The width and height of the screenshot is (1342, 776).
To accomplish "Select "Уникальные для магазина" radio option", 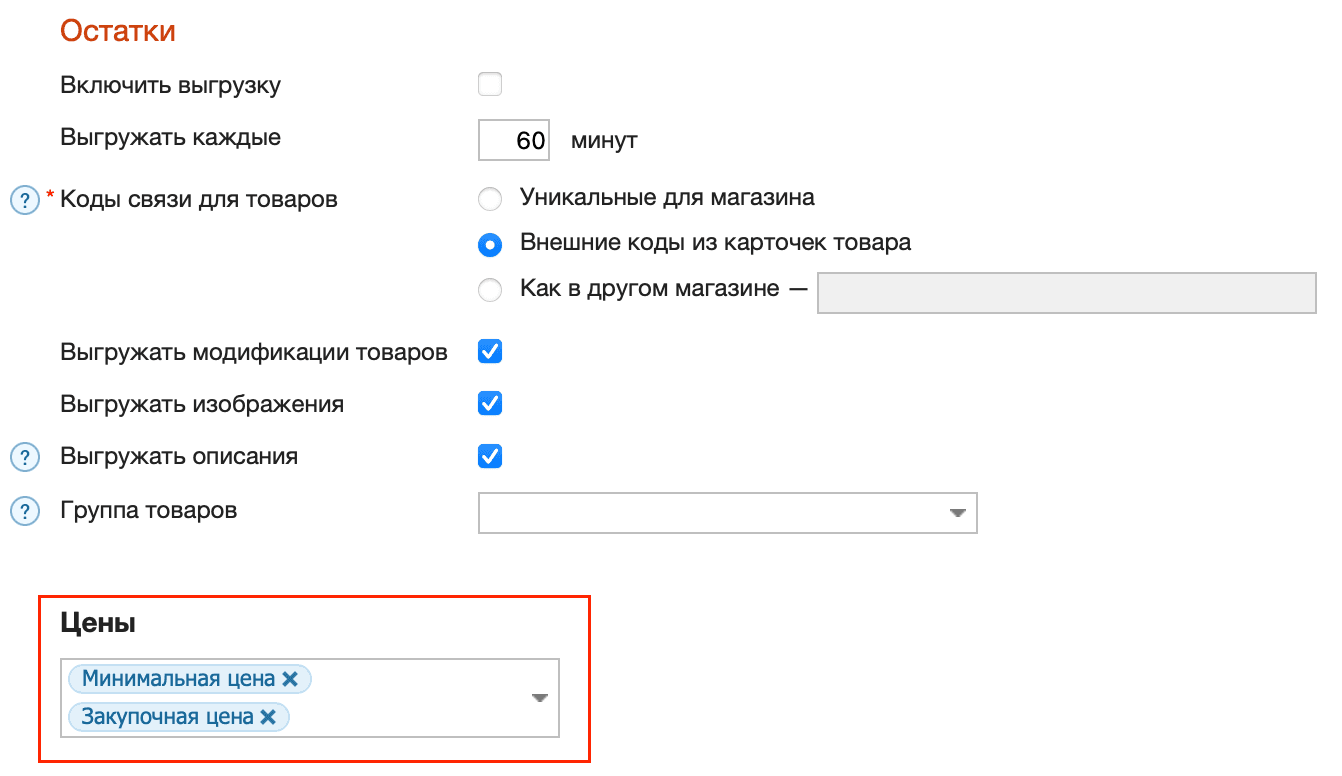I will click(x=489, y=198).
